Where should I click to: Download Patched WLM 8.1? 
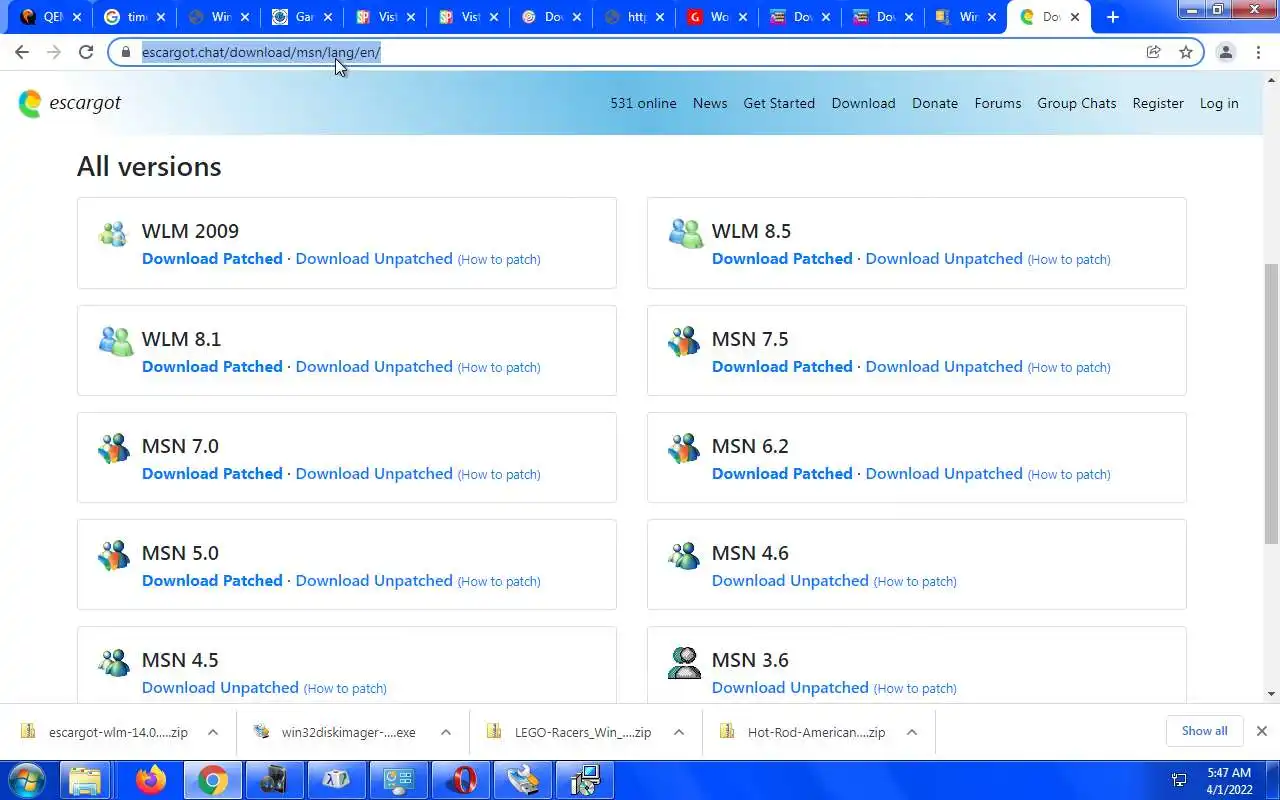(212, 367)
